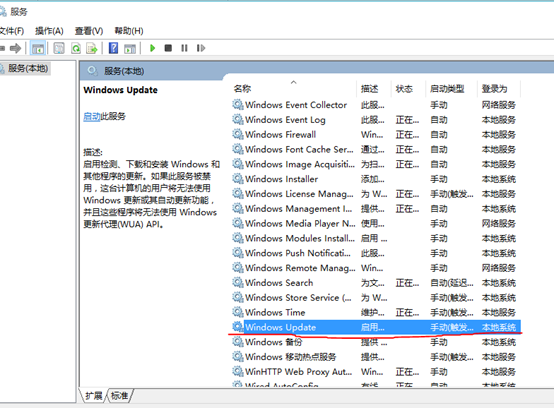Screen dimensions: 554x408
Task: Click gear icon of Windows Search
Action: [238, 283]
